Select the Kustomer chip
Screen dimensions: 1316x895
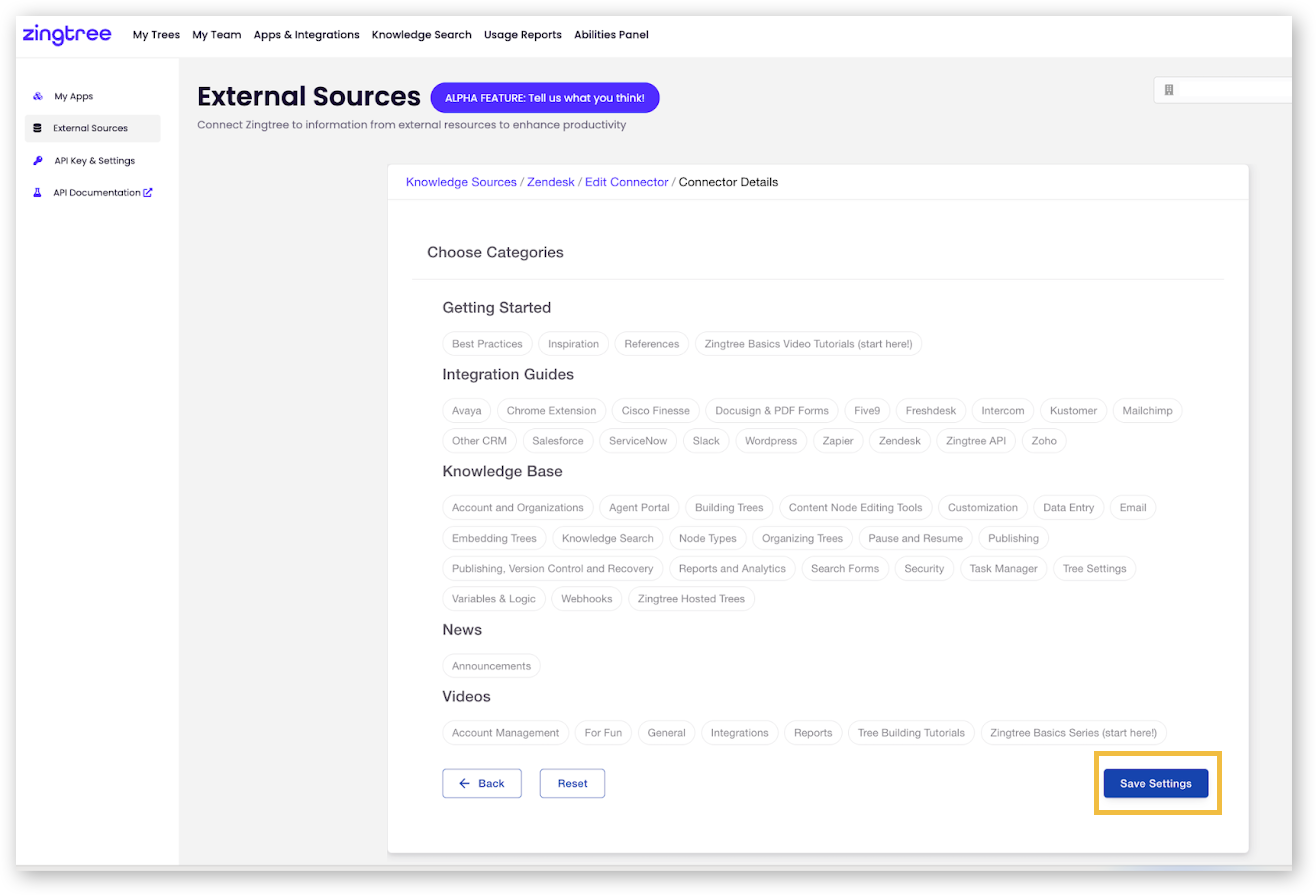1073,411
